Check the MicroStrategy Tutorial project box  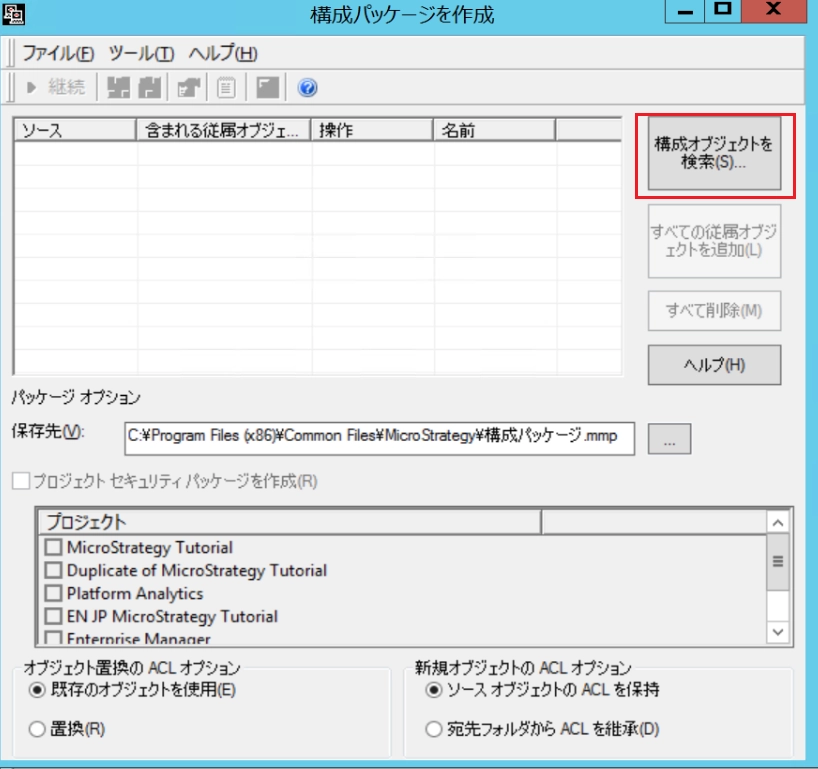click(53, 547)
